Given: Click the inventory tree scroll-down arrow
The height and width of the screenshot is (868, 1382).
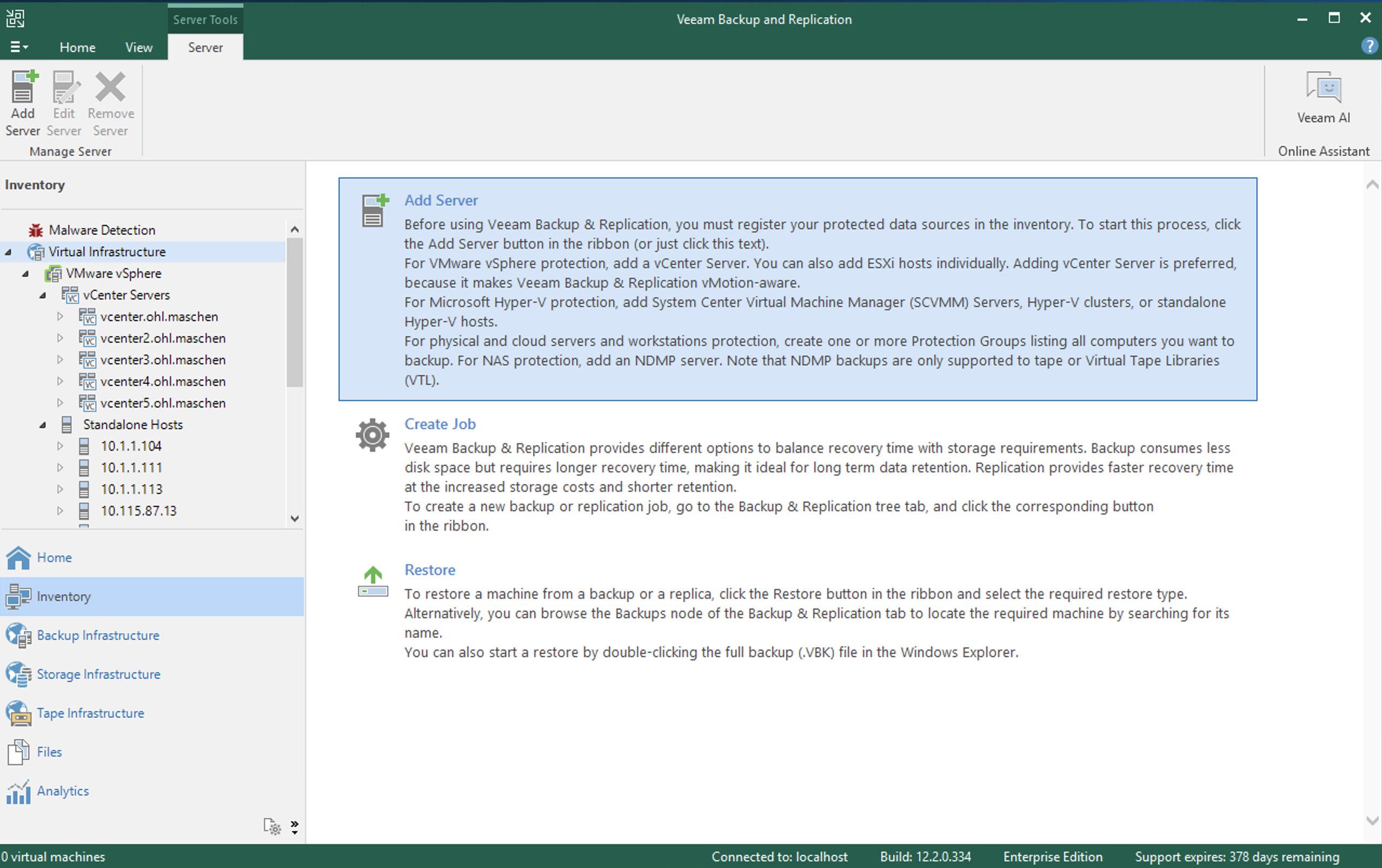Looking at the screenshot, I should click(295, 518).
